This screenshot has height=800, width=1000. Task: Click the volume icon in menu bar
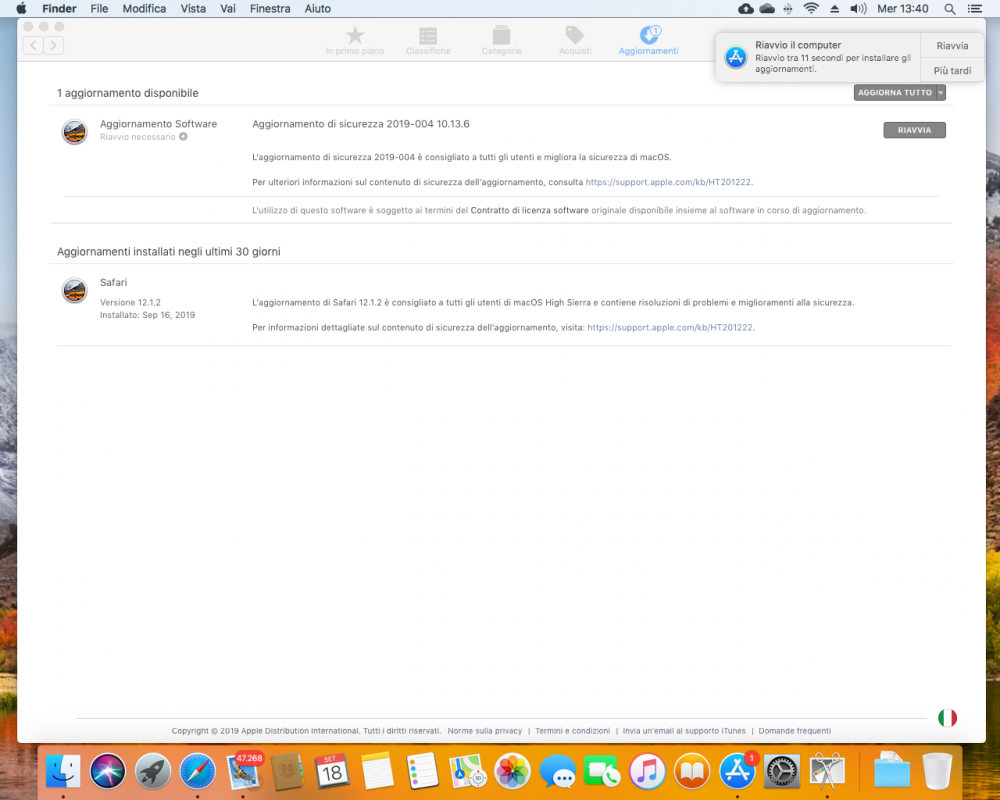858,8
